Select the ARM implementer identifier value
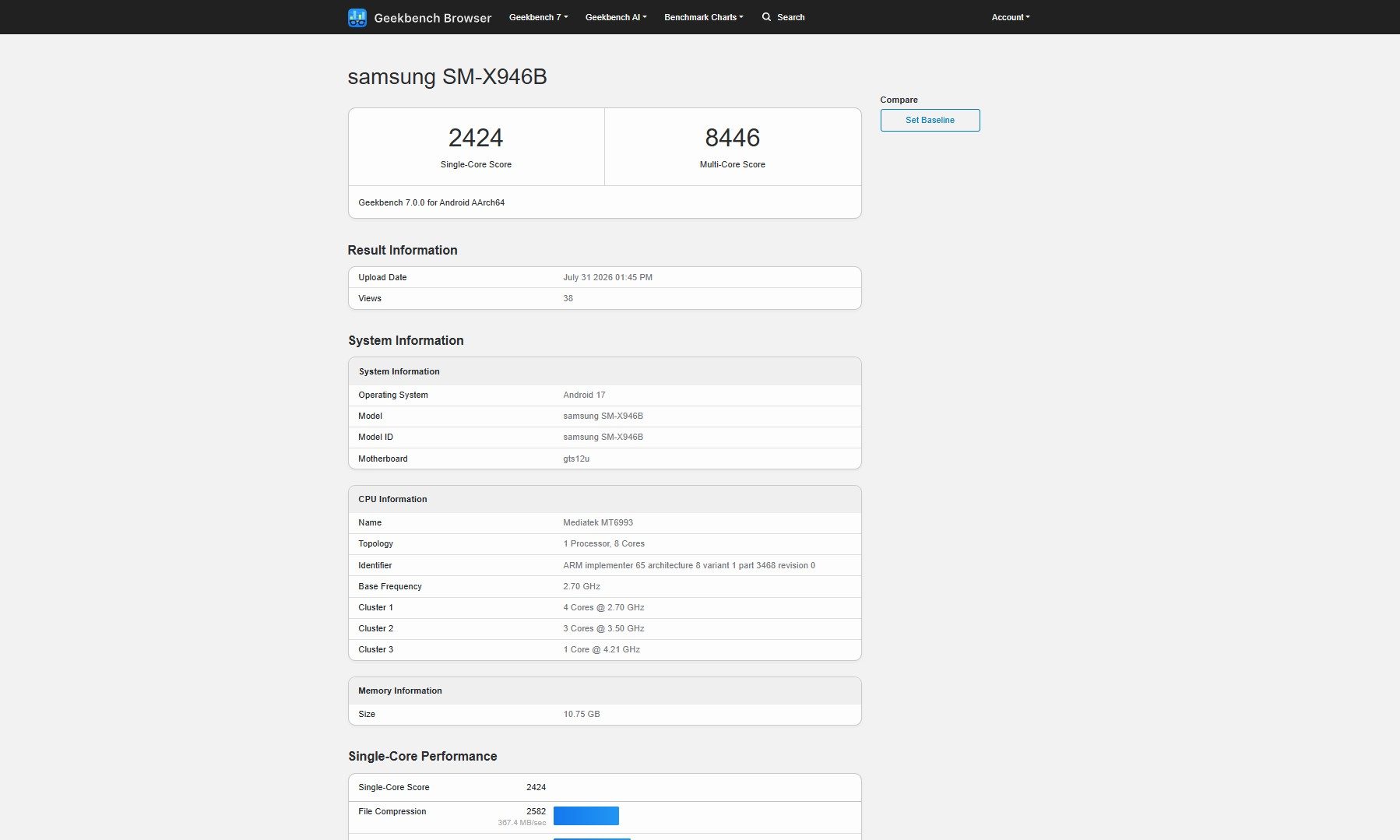The image size is (1400, 840). 689,565
